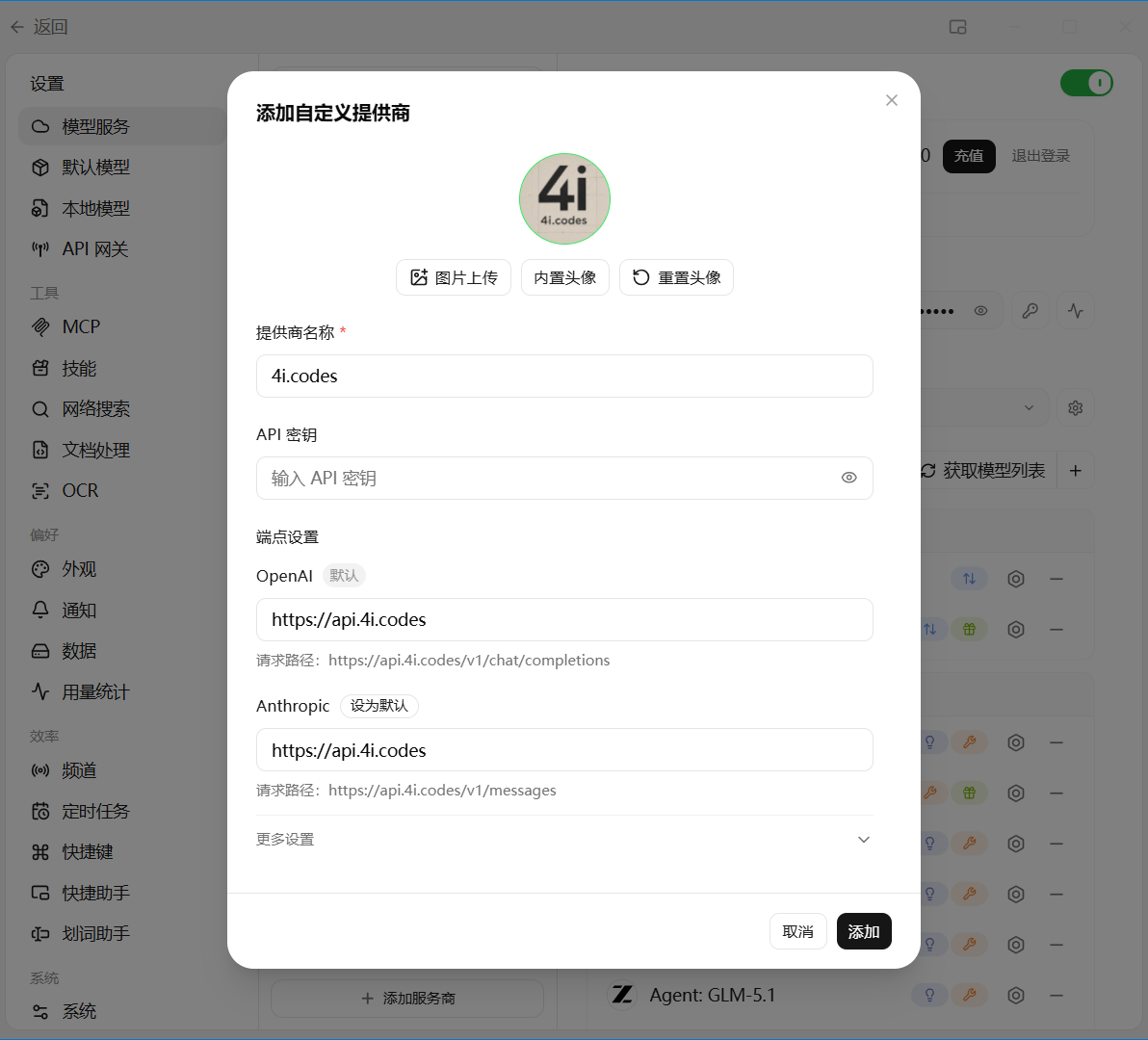Click the mini window icon in the title bar
Image resolution: width=1148 pixels, height=1040 pixels.
(957, 27)
